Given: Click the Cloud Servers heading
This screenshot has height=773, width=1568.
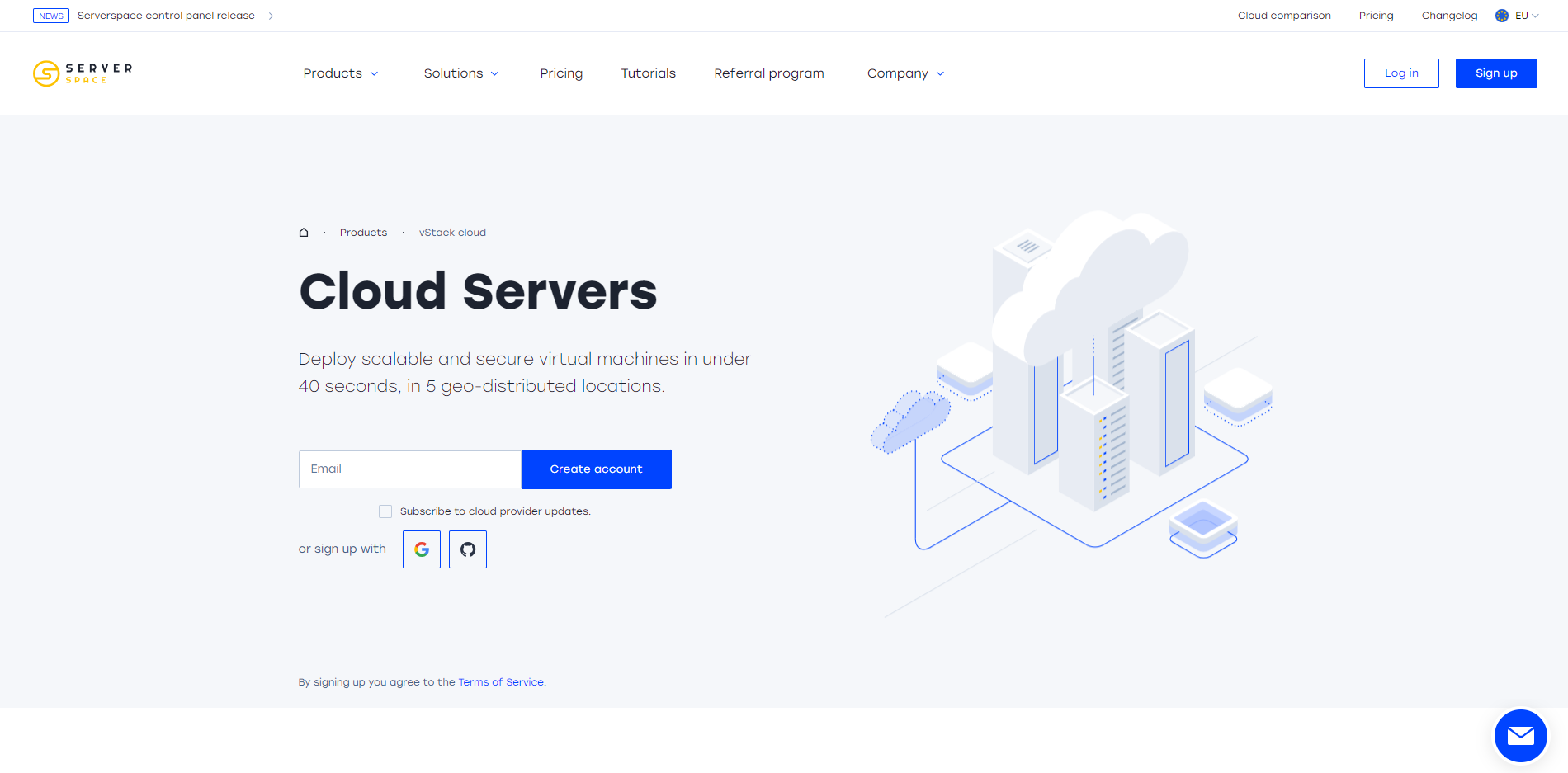Looking at the screenshot, I should pyautogui.click(x=478, y=291).
